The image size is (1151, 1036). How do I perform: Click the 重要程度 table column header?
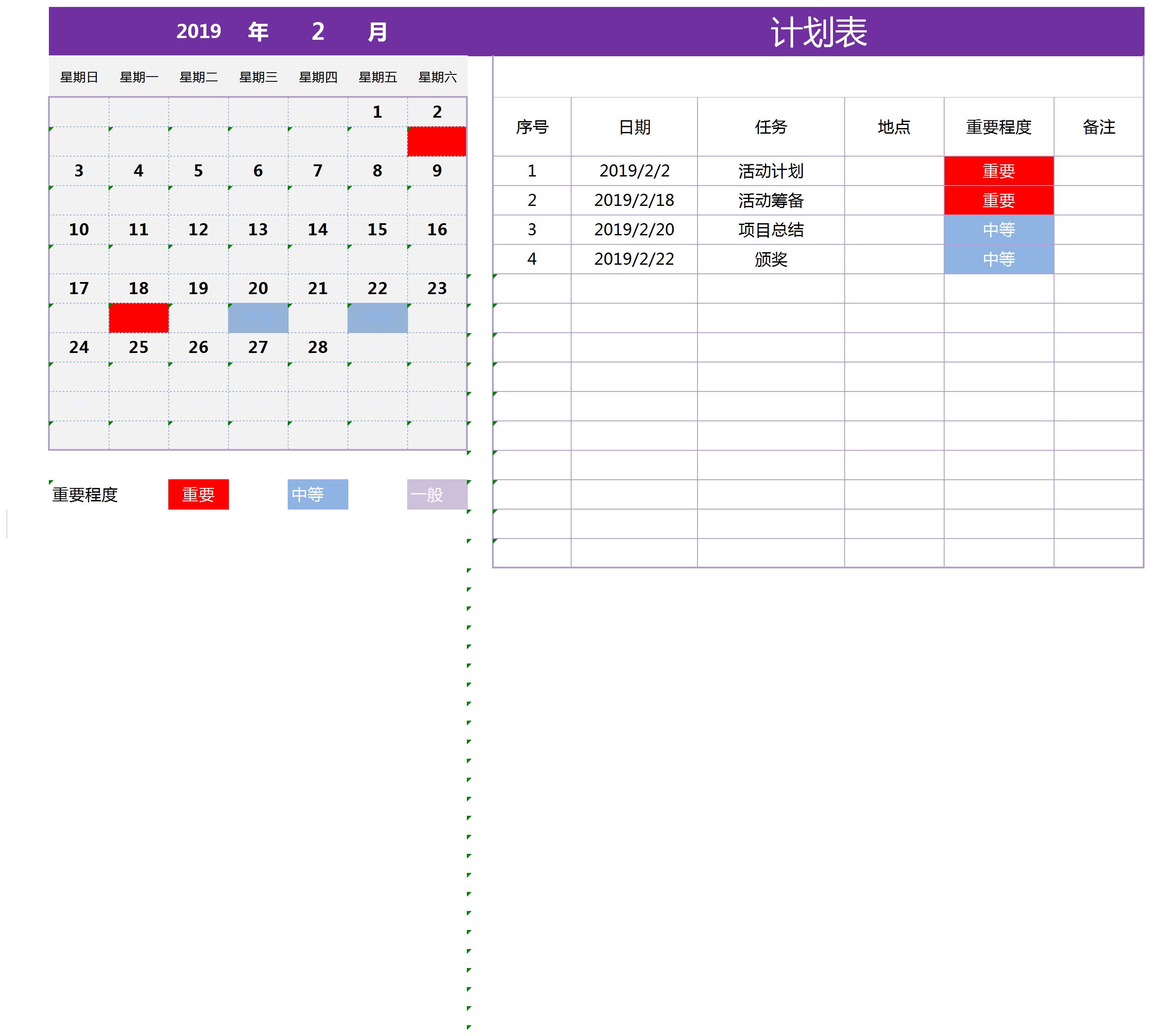(x=998, y=127)
